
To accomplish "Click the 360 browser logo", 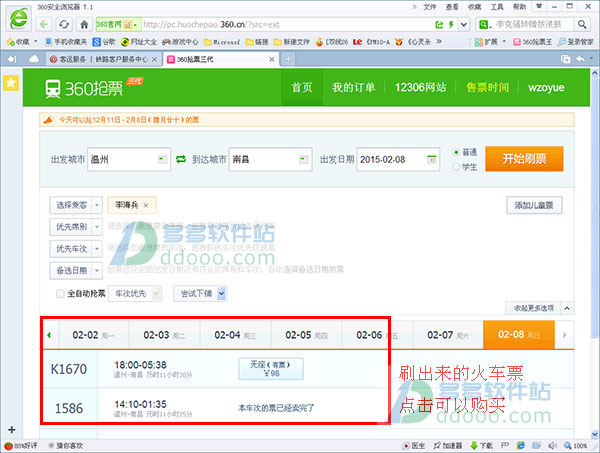I will [19, 18].
